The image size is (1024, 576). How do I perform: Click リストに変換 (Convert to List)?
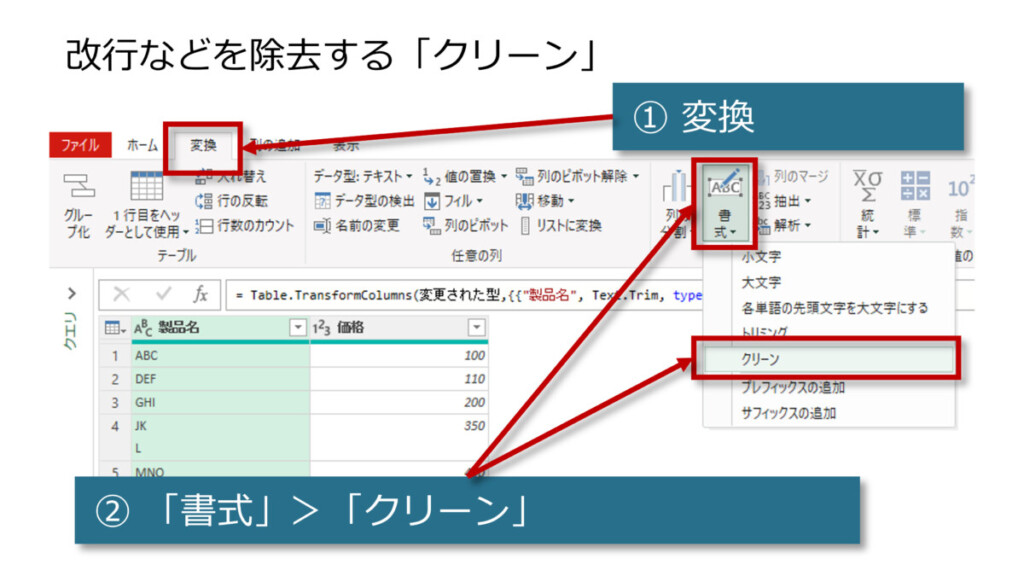(x=561, y=225)
